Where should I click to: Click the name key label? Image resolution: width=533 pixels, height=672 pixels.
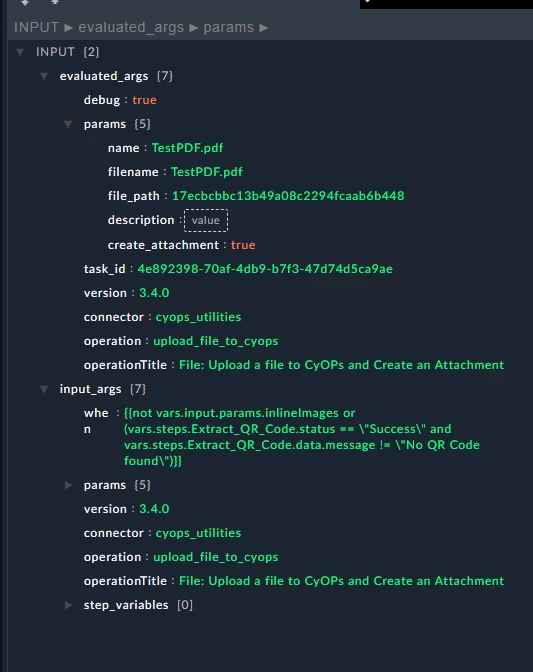pos(123,148)
